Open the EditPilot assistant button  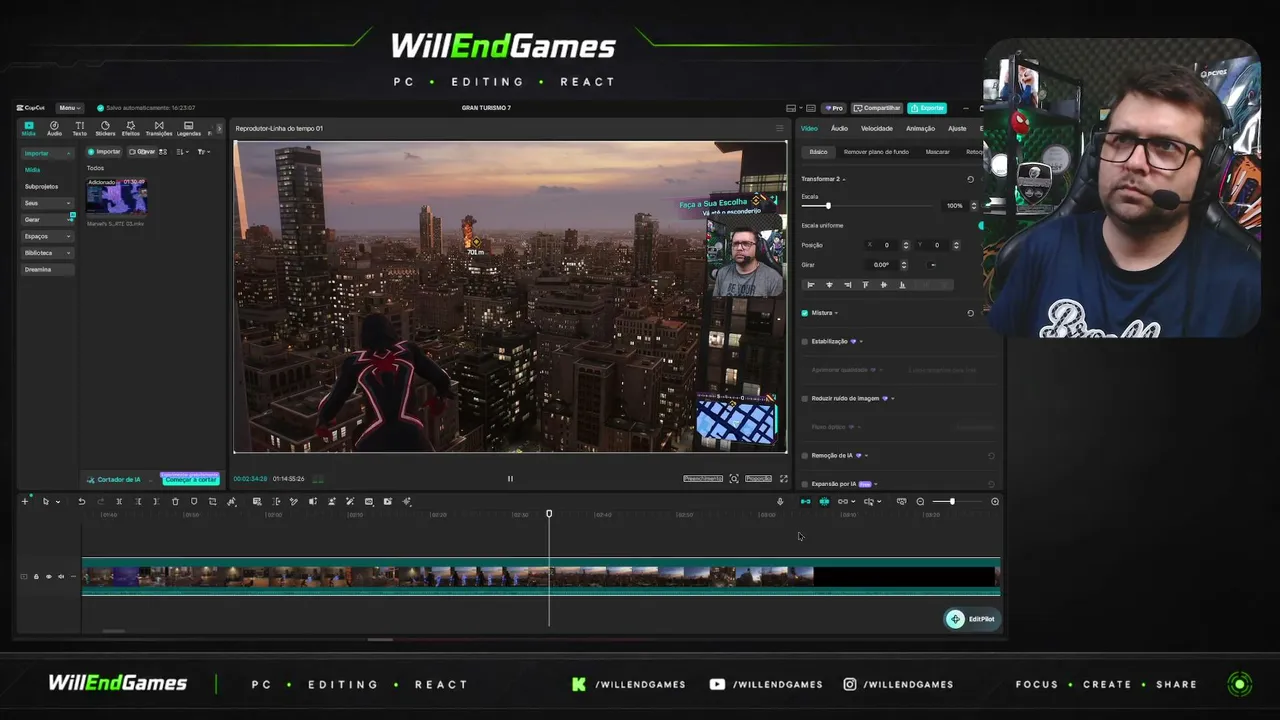pyautogui.click(x=972, y=619)
